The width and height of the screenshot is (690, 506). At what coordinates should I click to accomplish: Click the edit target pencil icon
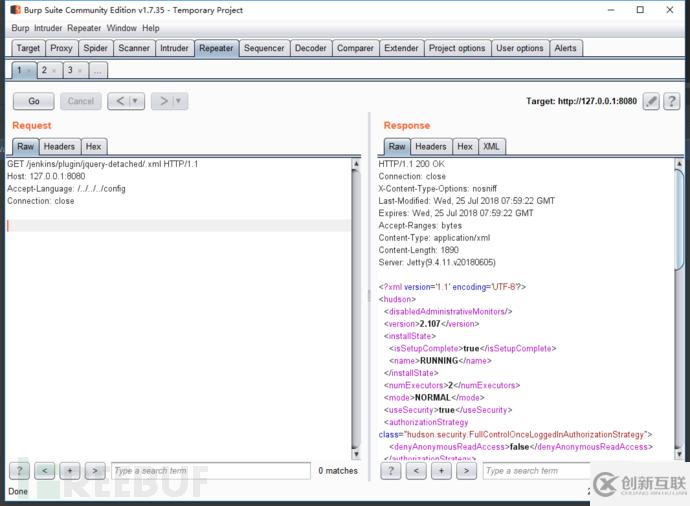pyautogui.click(x=651, y=101)
